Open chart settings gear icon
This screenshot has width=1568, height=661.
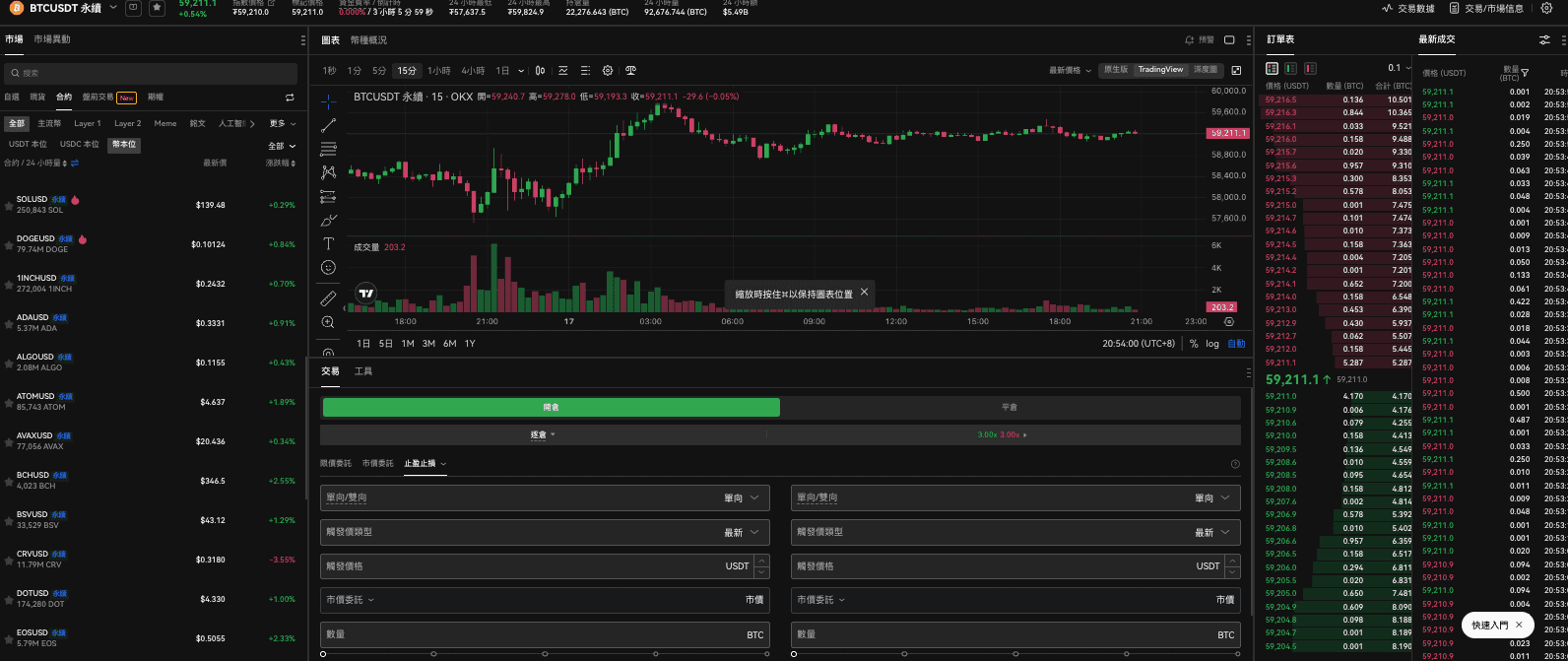[x=608, y=71]
